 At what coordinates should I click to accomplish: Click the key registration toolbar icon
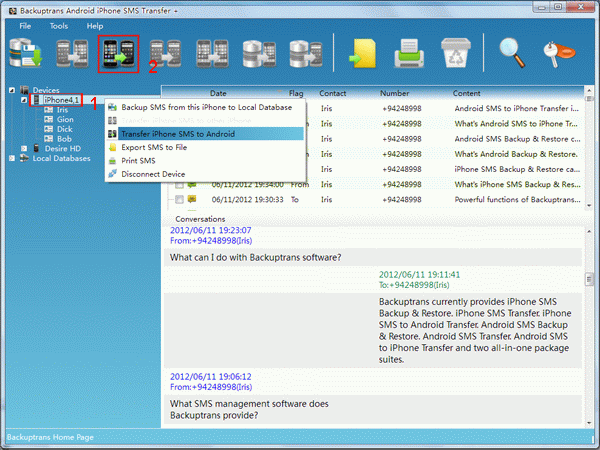pos(559,55)
